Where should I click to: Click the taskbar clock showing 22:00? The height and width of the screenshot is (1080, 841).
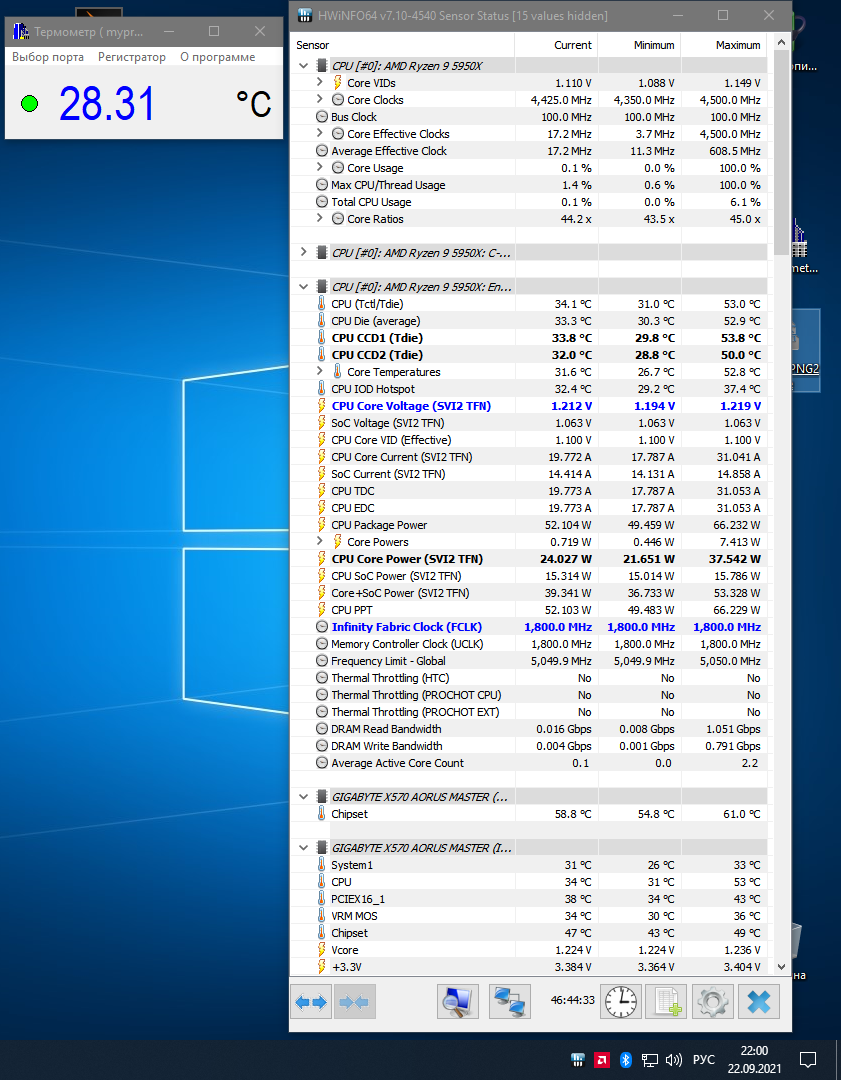point(754,1059)
